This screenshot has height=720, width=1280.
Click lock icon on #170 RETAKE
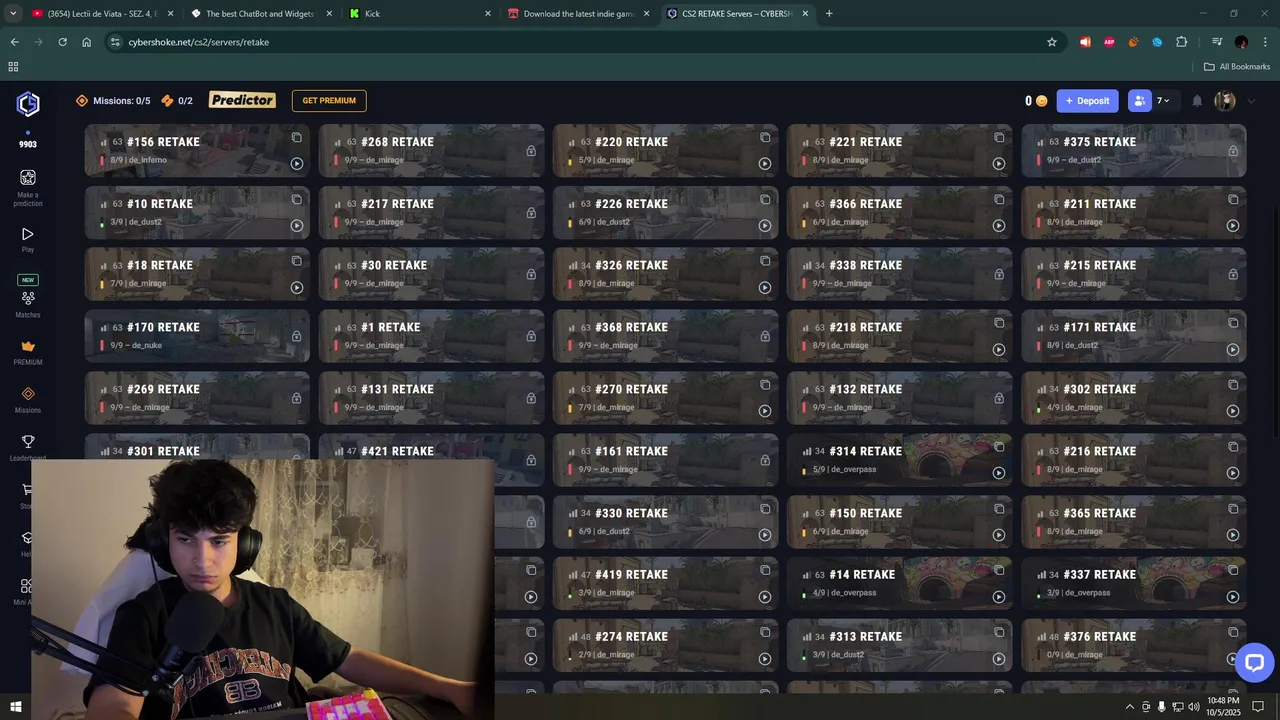point(297,336)
